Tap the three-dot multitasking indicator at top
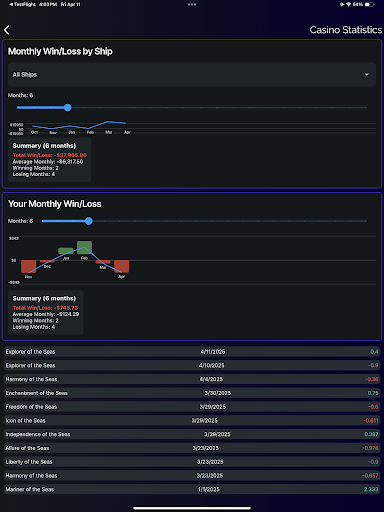The image size is (384, 512). (192, 4)
